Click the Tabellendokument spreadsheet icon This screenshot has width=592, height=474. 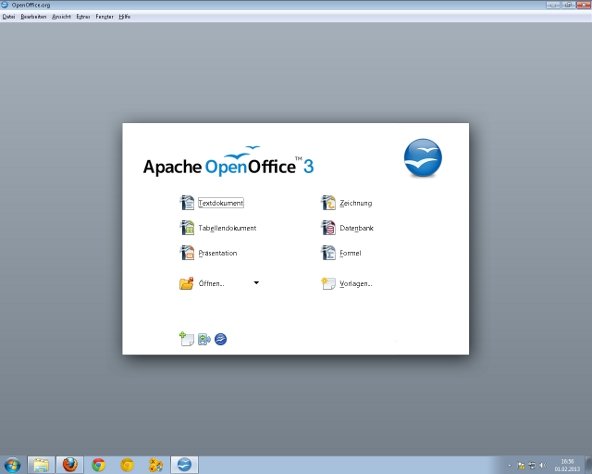[x=187, y=228]
